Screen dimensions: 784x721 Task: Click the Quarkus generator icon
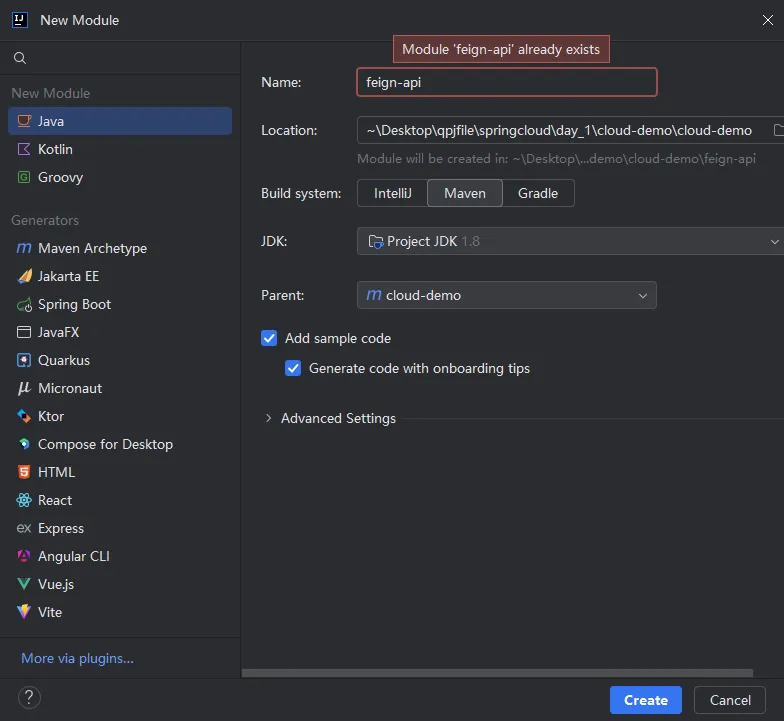click(24, 360)
